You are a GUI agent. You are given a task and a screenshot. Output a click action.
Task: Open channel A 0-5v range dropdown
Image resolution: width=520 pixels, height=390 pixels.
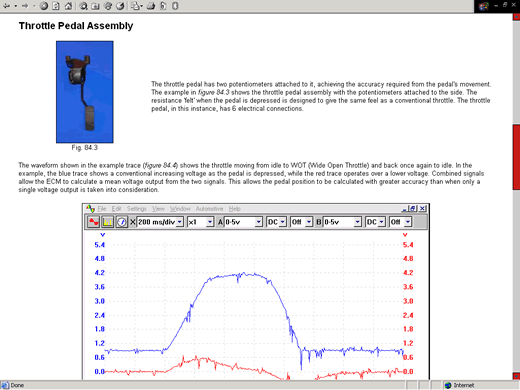(259, 222)
